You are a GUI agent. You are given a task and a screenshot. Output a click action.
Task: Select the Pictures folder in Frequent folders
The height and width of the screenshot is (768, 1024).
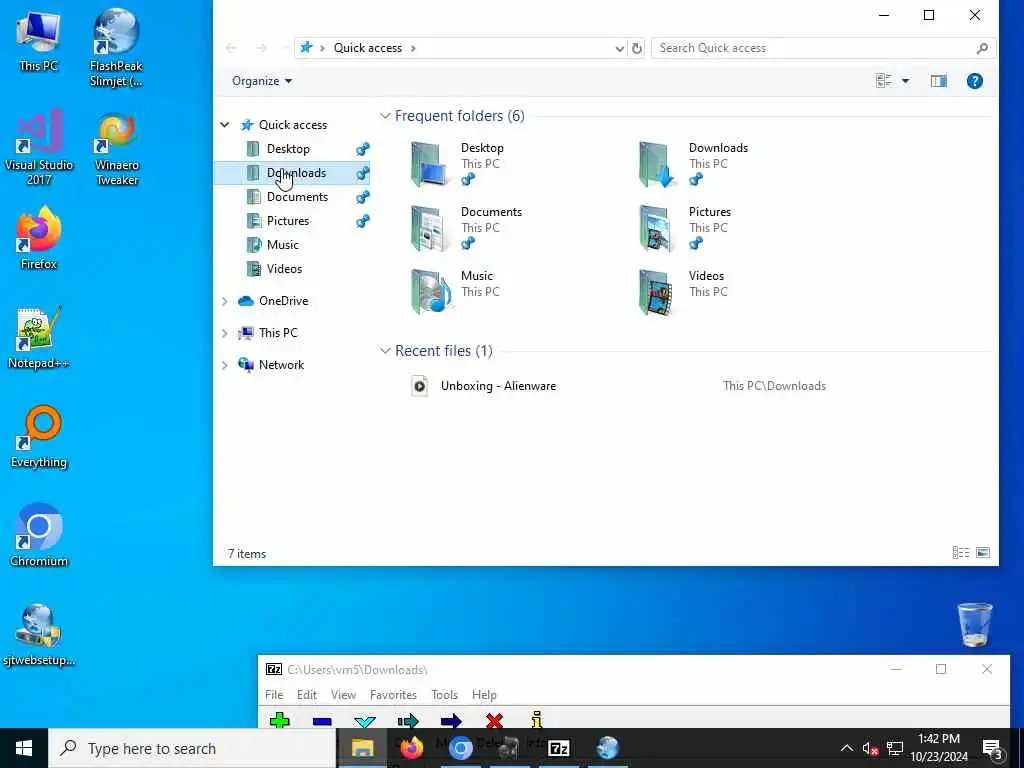[684, 228]
